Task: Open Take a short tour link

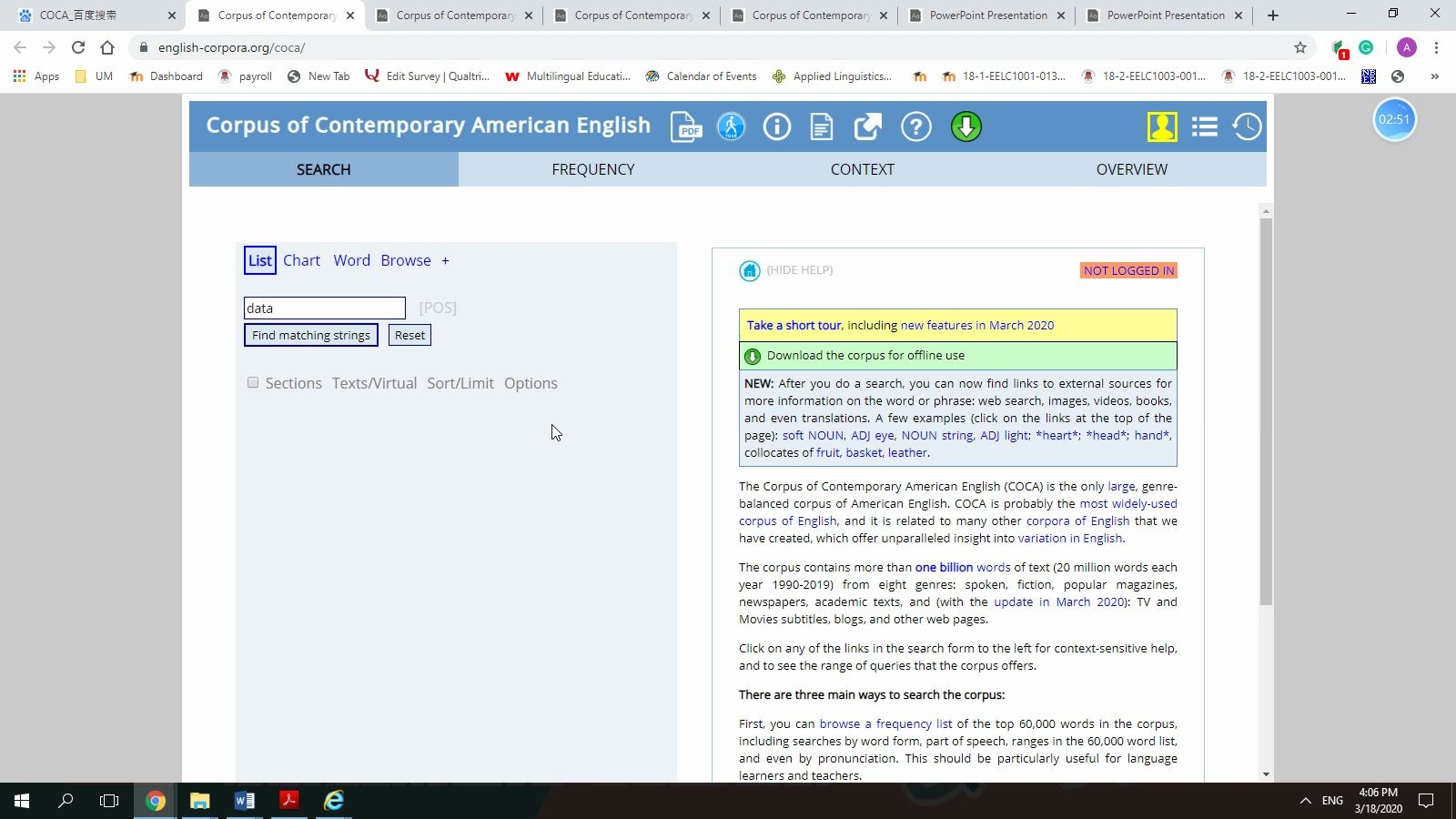Action: 794,326
